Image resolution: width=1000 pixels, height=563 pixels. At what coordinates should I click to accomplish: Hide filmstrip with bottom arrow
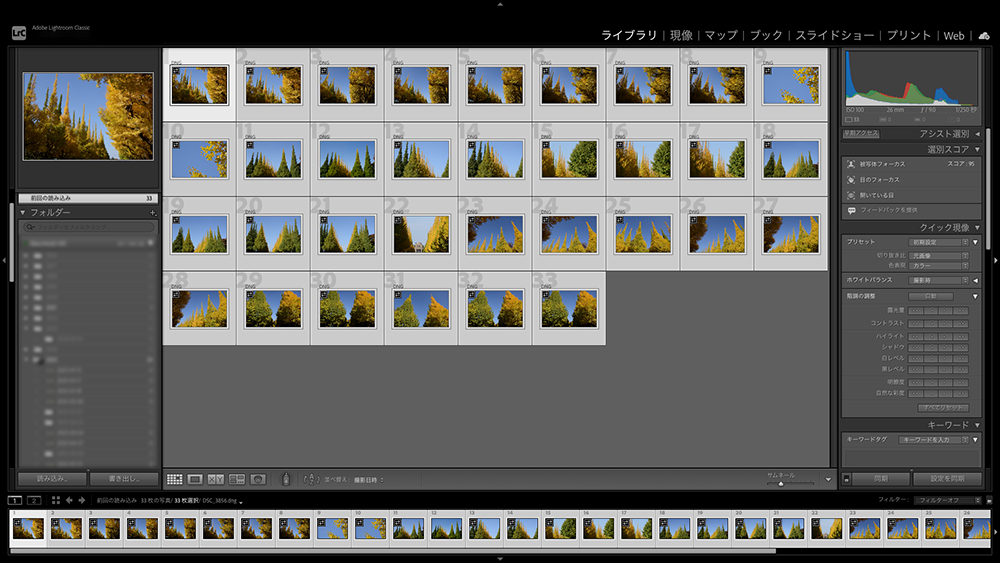(500, 559)
